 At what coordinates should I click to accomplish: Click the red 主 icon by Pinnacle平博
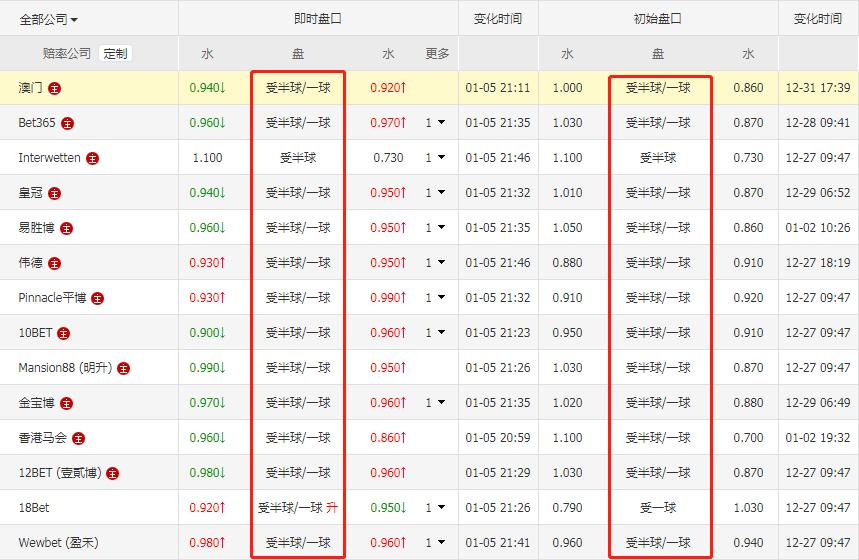coord(97,299)
